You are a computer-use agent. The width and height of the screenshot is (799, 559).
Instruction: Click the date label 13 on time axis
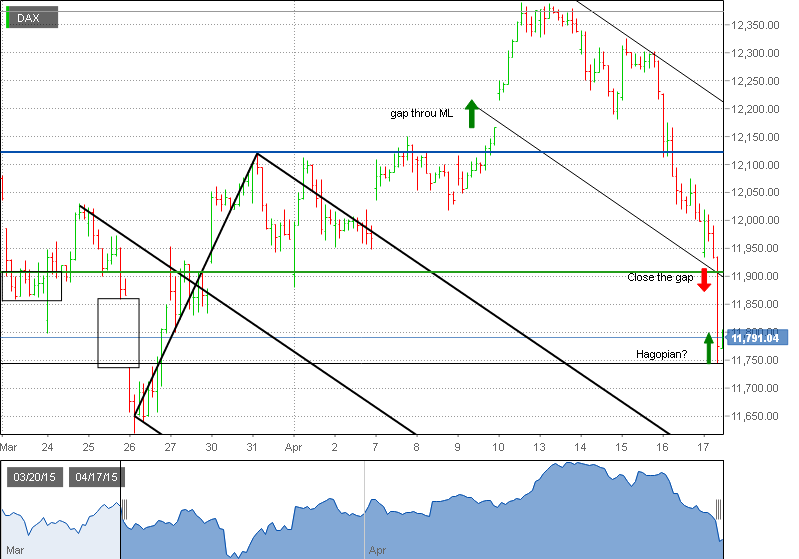(539, 447)
